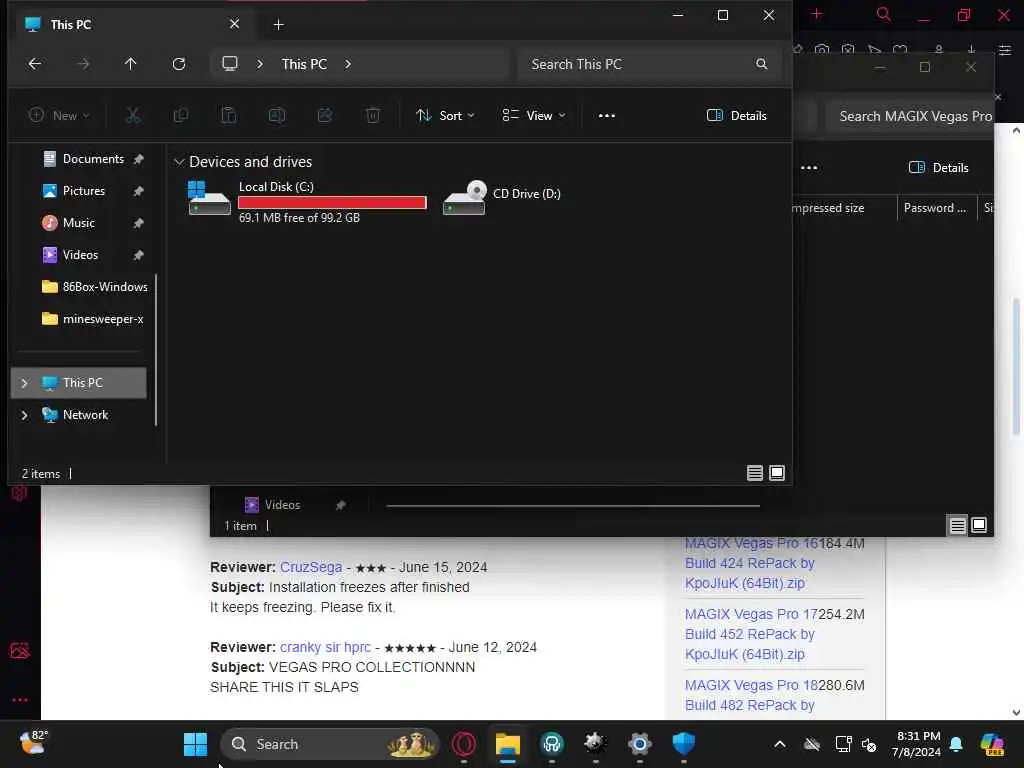The width and height of the screenshot is (1024, 768).
Task: Select the CD Drive (D:)
Action: pyautogui.click(x=502, y=196)
